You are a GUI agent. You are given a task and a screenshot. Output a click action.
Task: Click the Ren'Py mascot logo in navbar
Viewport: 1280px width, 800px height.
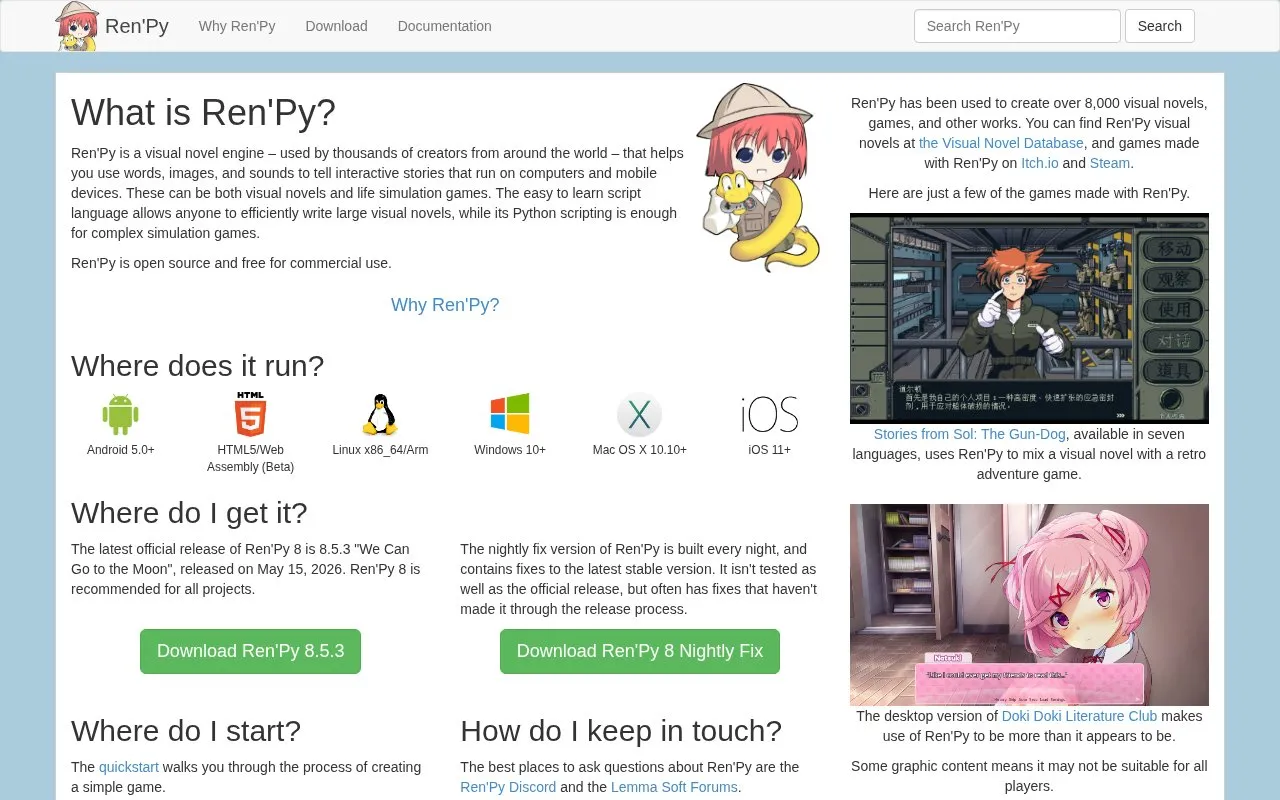pos(77,26)
